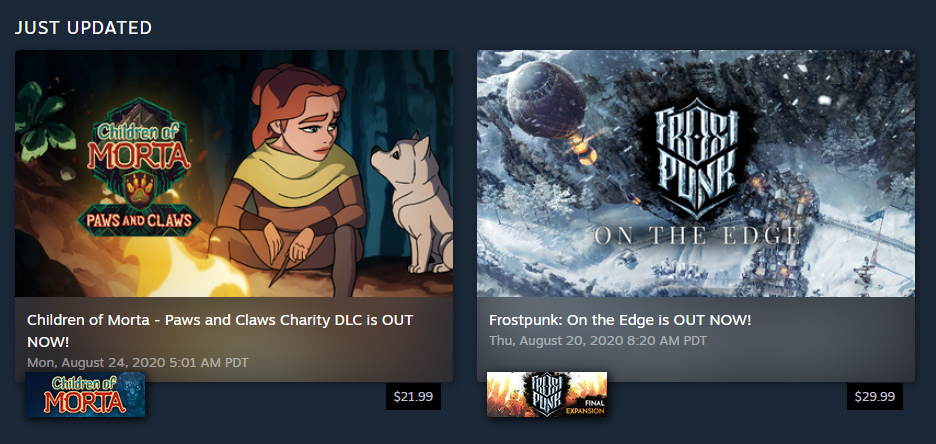
Task: Open the Paws and Claws Charity DLC headline
Action: click(220, 331)
